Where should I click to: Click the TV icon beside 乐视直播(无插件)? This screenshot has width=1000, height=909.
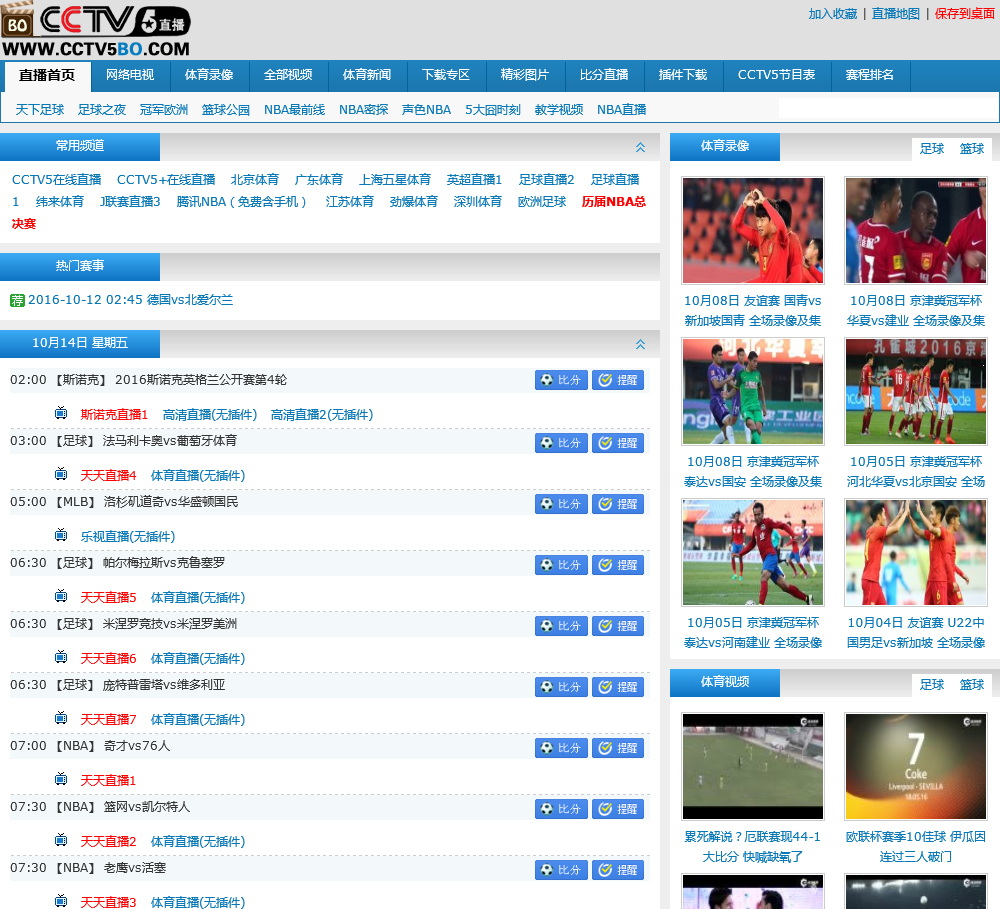(61, 535)
